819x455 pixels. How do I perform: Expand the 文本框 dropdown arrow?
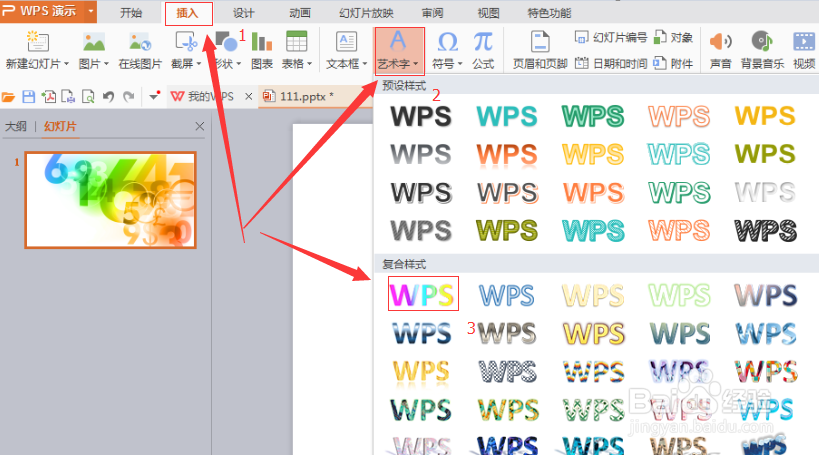[365, 64]
